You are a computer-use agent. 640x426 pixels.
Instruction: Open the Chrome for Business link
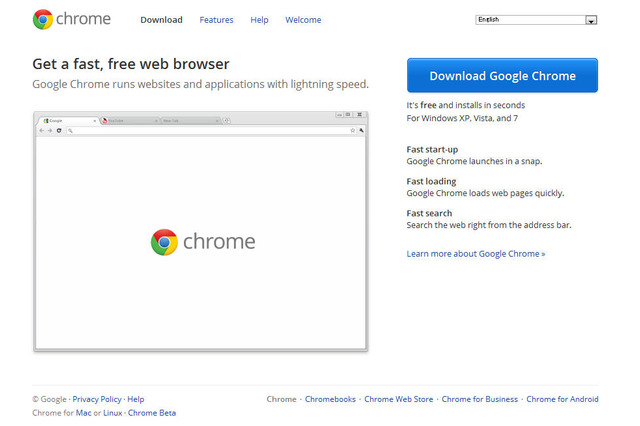coord(480,399)
